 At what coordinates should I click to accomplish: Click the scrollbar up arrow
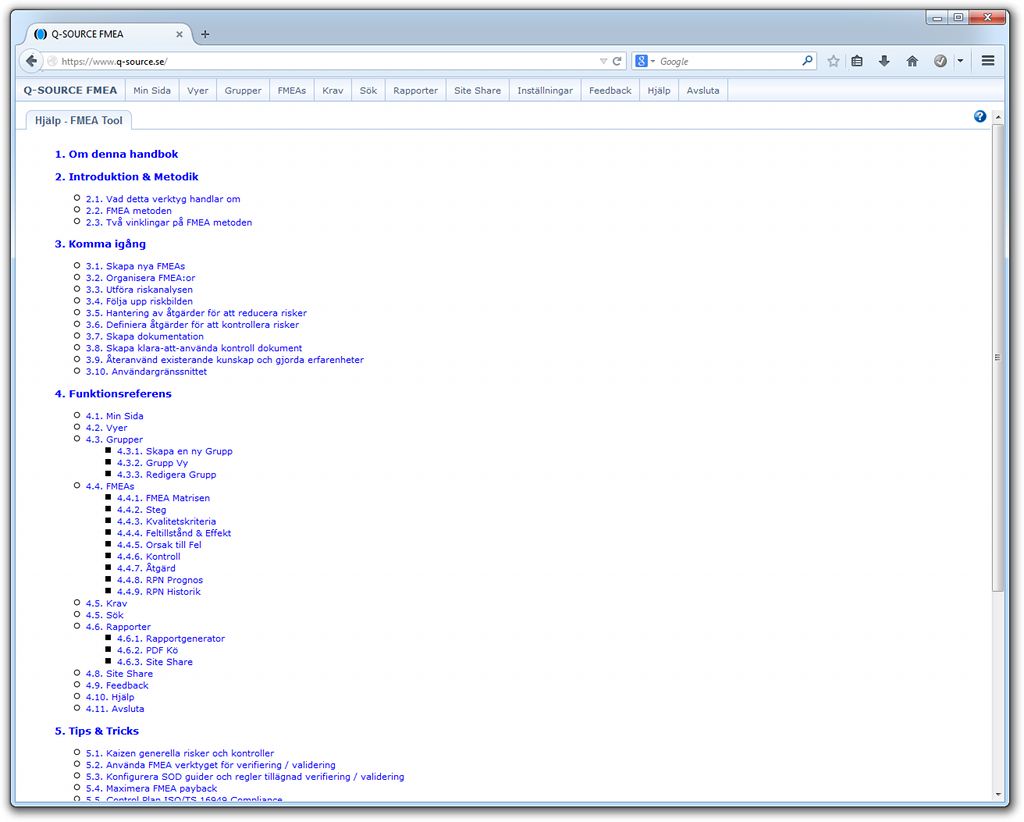tap(997, 118)
